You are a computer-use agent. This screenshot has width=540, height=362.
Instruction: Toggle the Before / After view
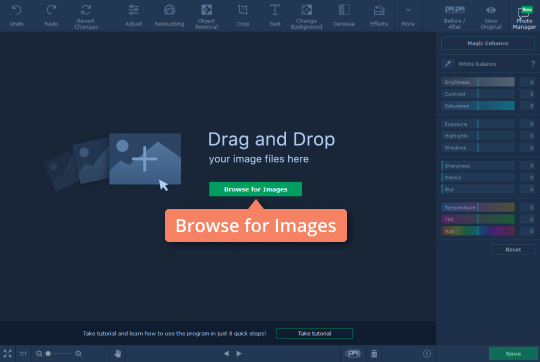(455, 16)
